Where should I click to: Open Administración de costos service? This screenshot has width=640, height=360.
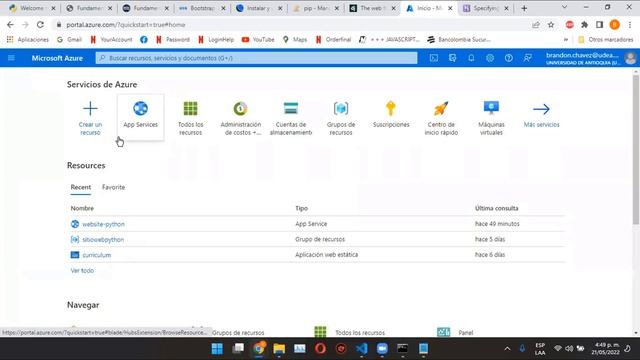(x=240, y=118)
